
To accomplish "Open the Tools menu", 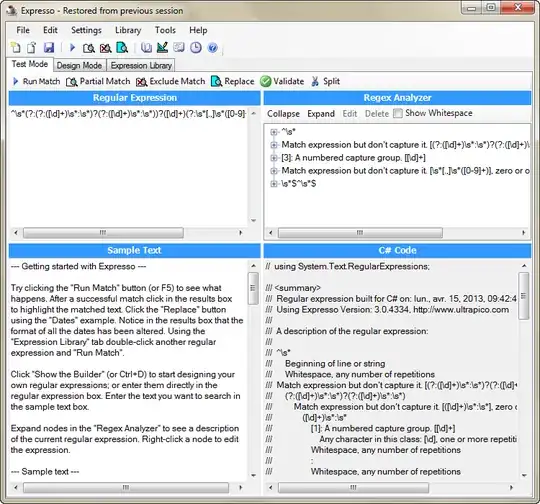I will click(165, 30).
